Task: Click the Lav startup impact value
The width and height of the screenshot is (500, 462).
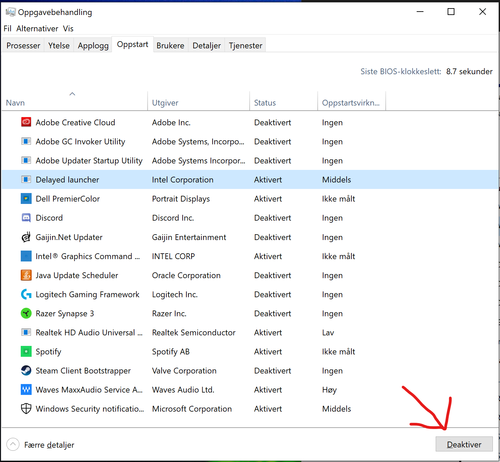Action: pos(328,332)
